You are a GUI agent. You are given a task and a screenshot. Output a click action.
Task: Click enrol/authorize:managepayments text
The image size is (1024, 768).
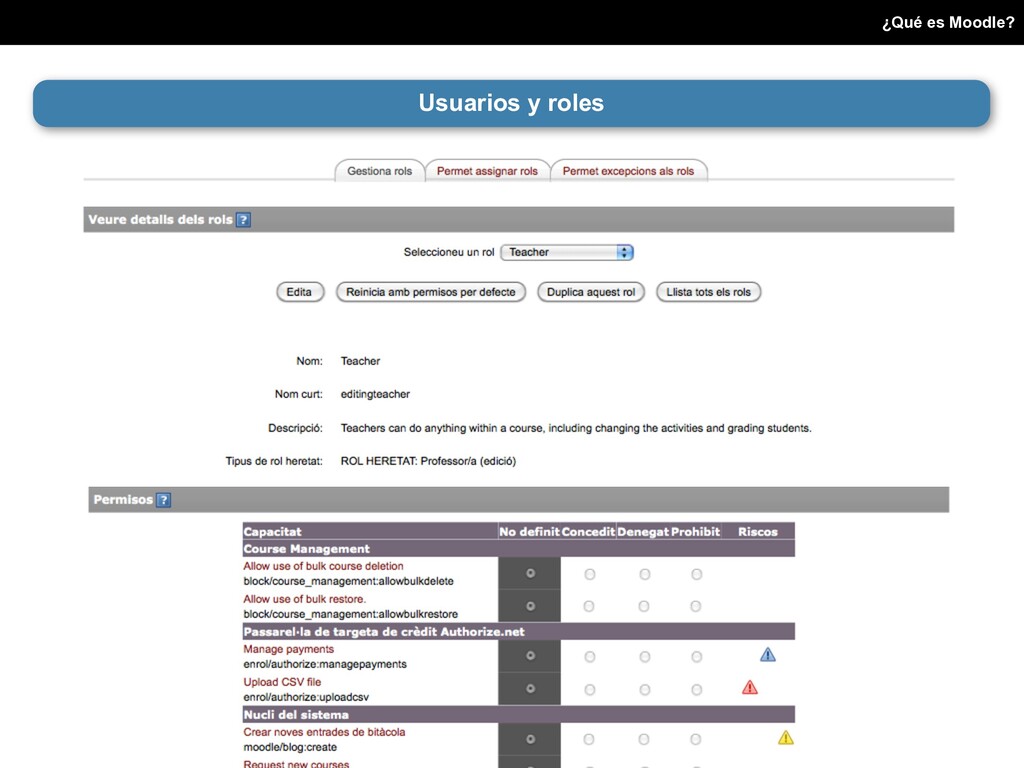click(325, 664)
